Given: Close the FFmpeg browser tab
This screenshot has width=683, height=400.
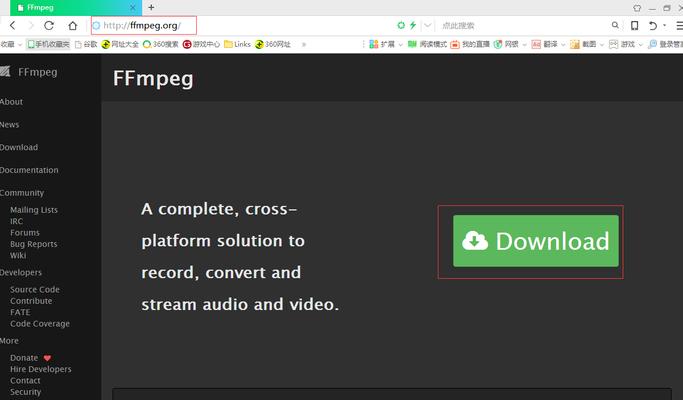Looking at the screenshot, I should (x=133, y=7).
